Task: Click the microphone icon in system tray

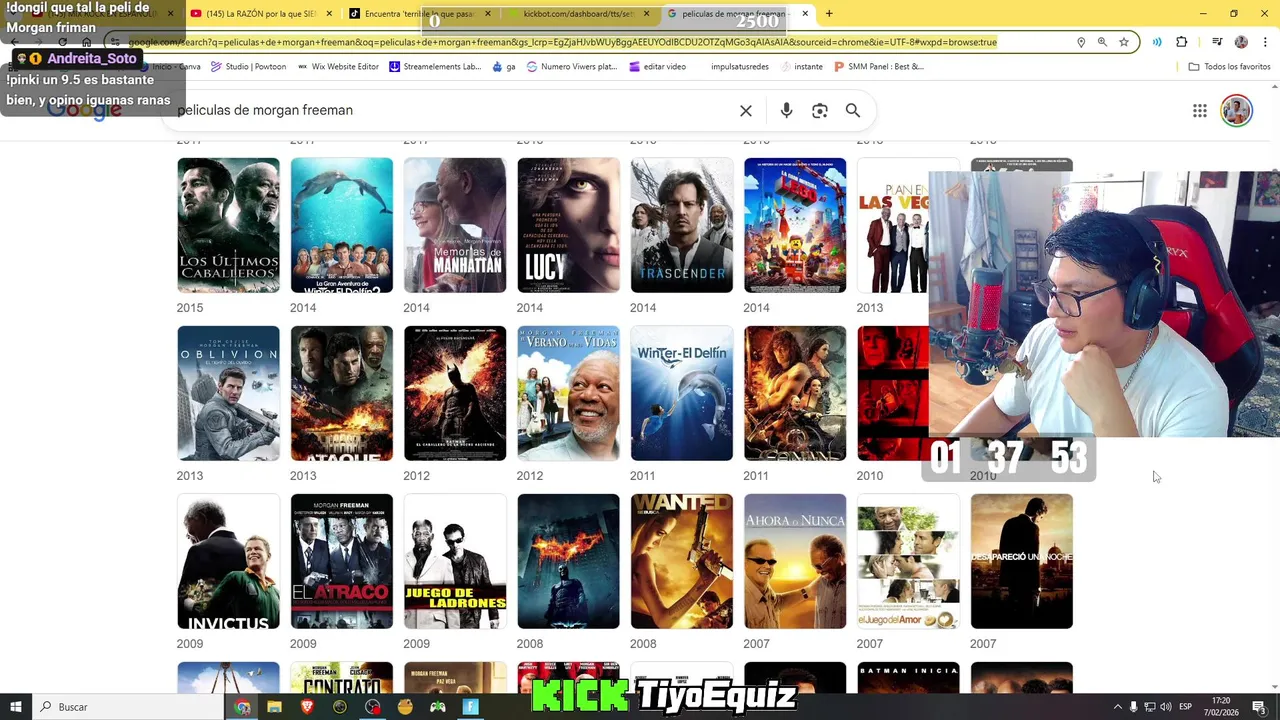Action: pos(1133,707)
